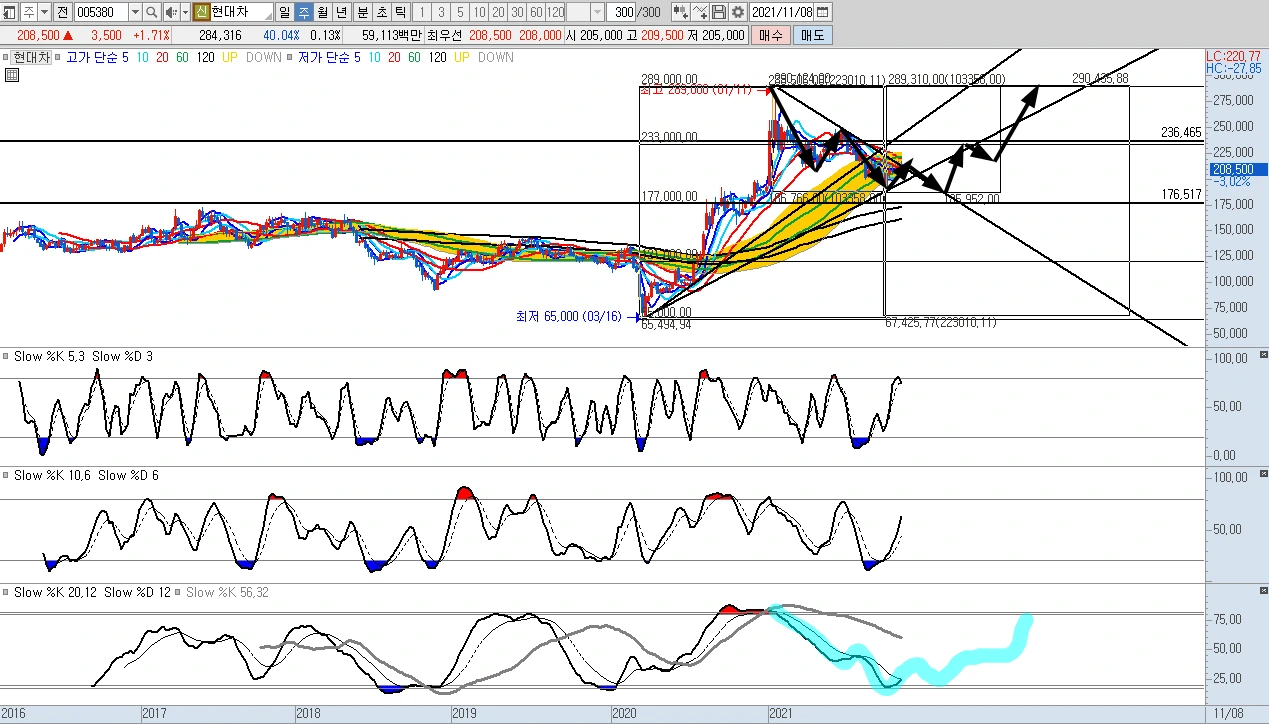Select the 주 weekly period button
The height and width of the screenshot is (724, 1269).
pyautogui.click(x=303, y=12)
